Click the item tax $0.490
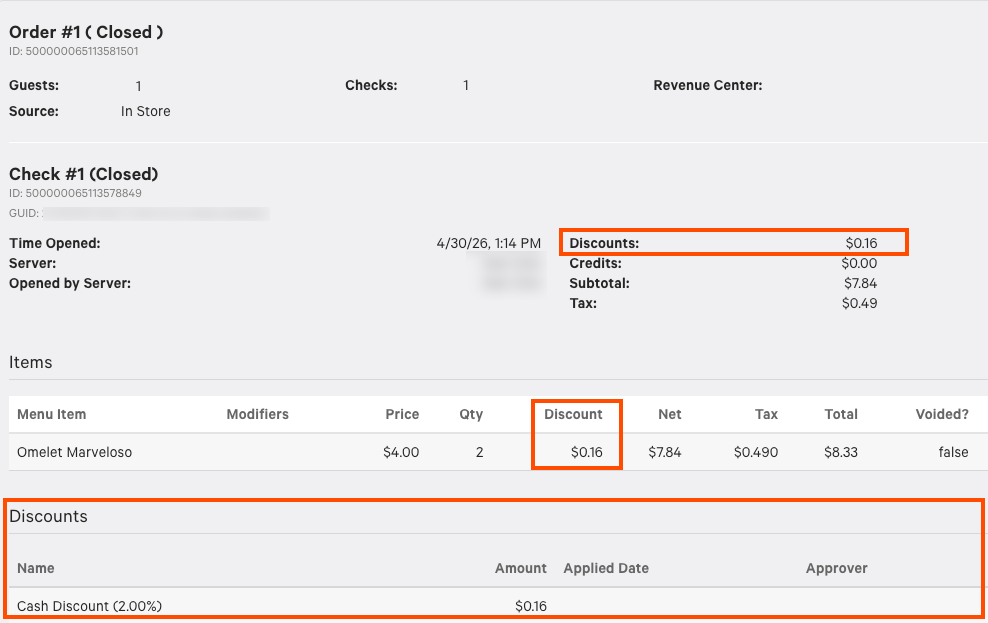 756,452
